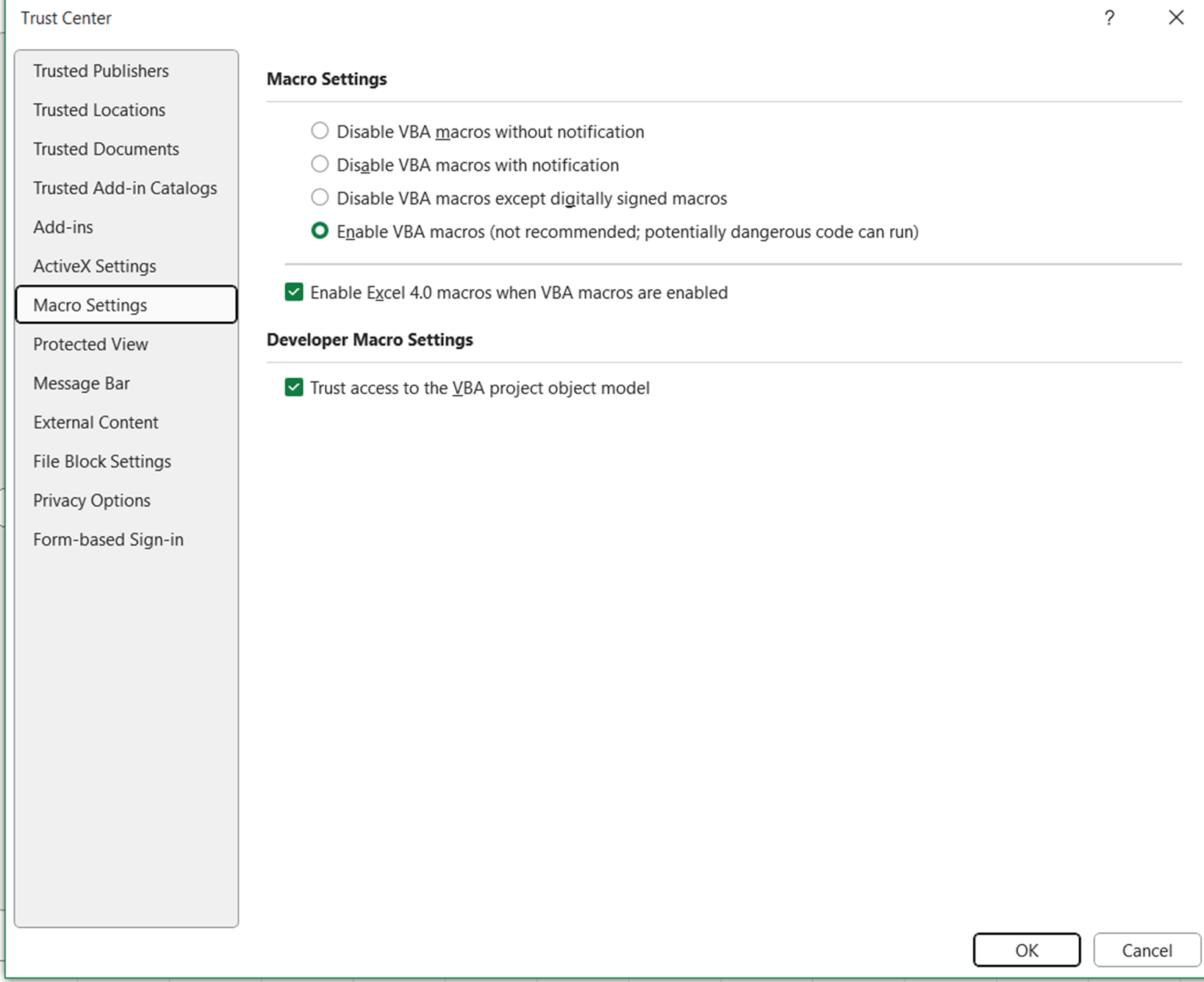Go to Message Bar settings

(126, 383)
